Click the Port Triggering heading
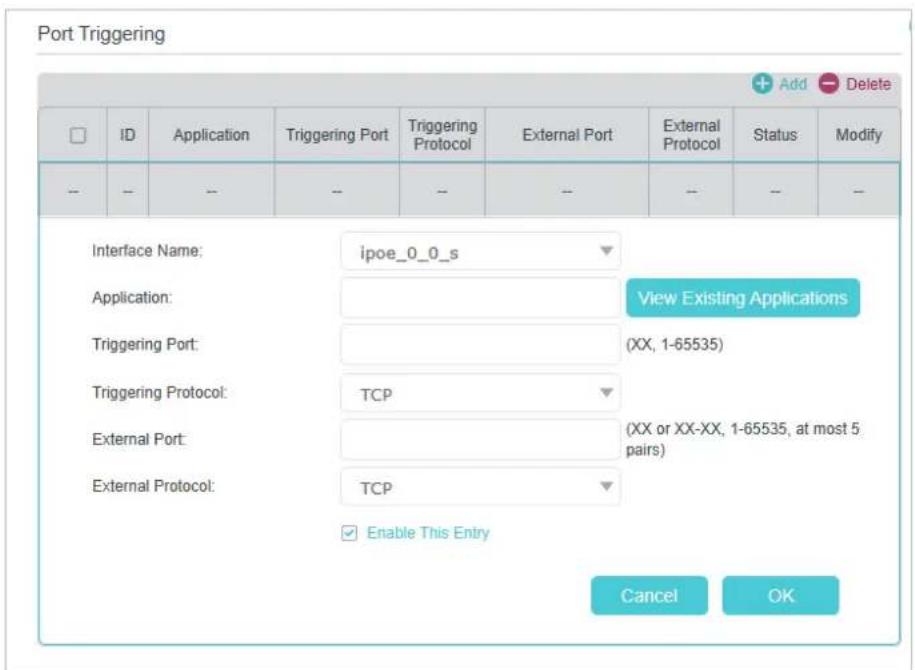This screenshot has height=670, width=915. [101, 34]
